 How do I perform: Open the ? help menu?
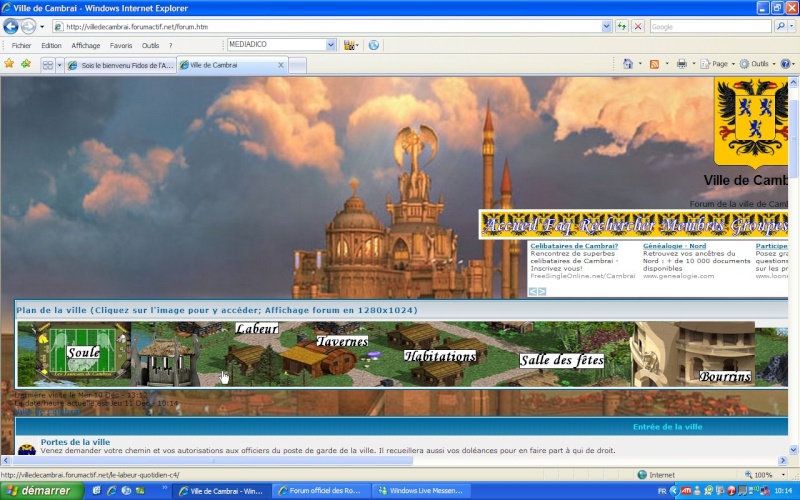point(170,45)
